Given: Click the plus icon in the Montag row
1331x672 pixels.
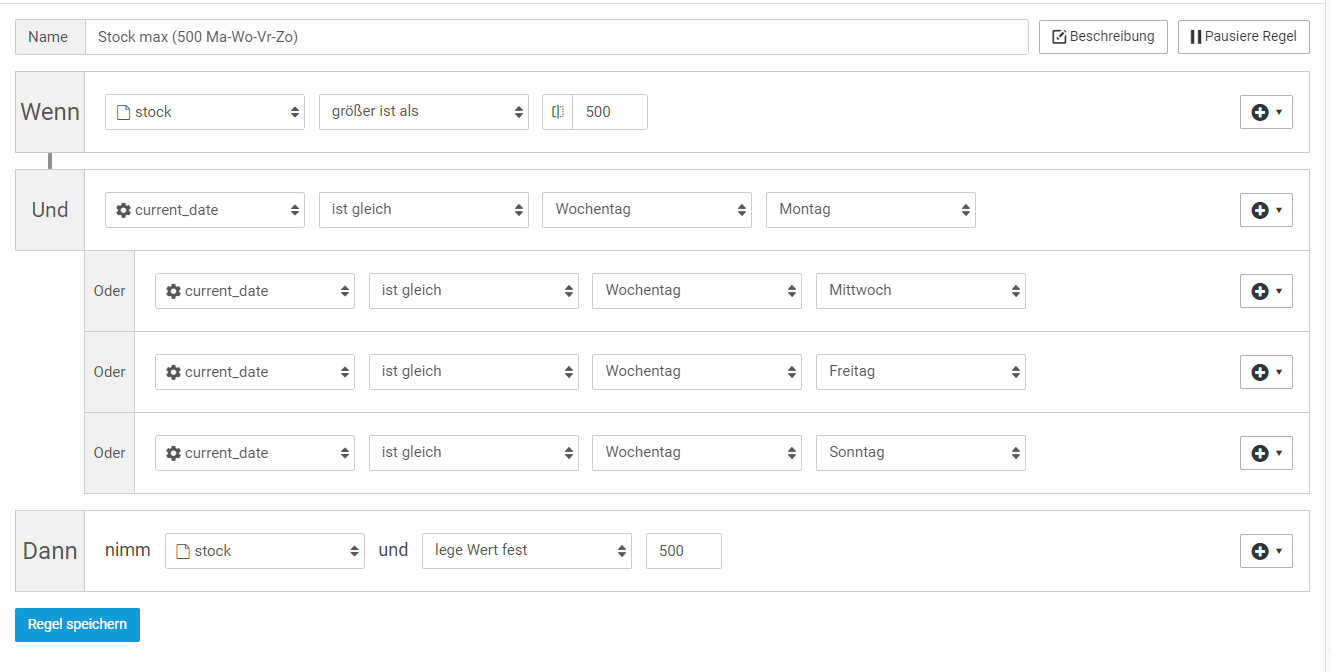Looking at the screenshot, I should (x=1266, y=210).
